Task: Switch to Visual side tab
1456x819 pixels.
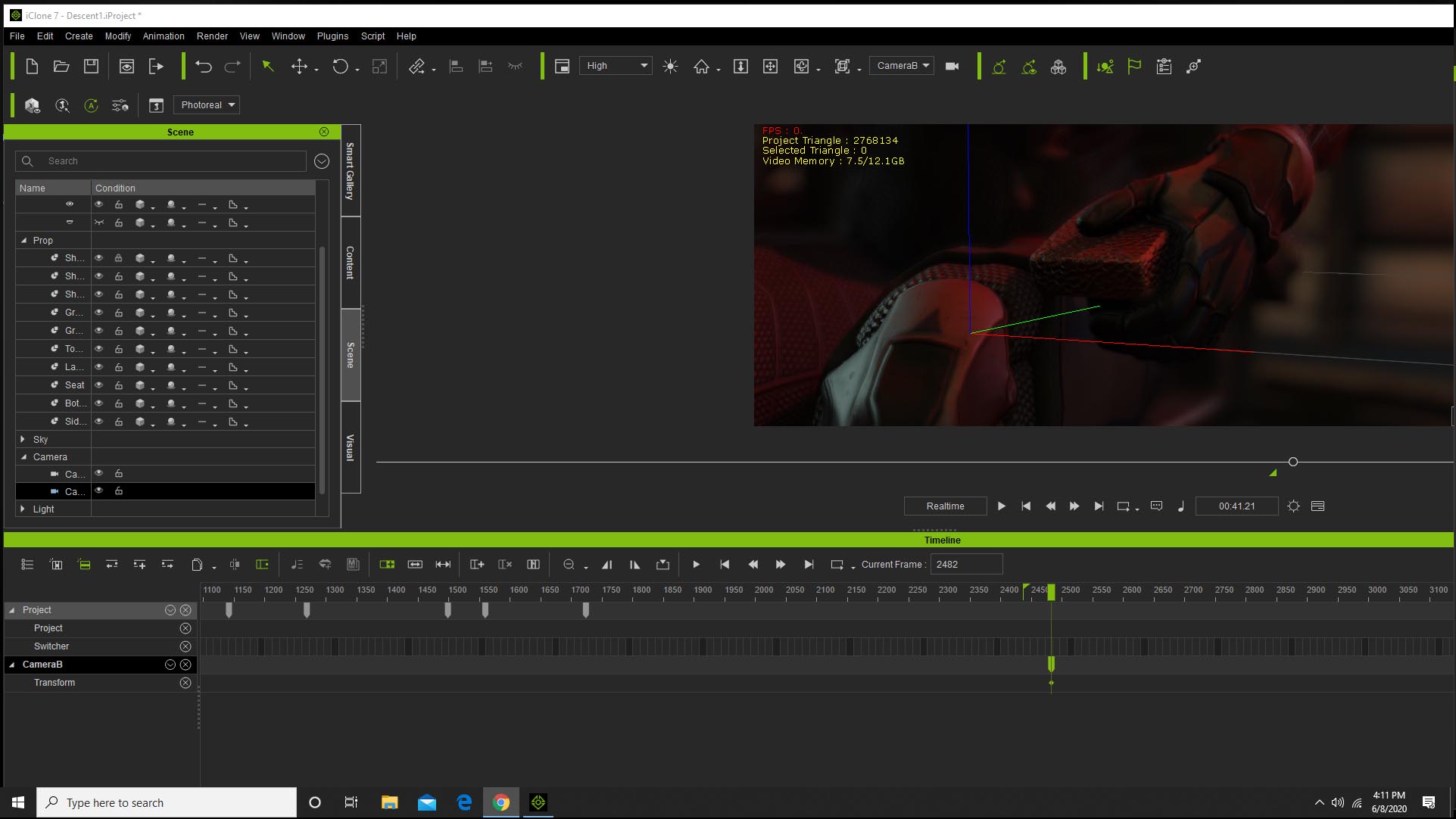Action: point(350,447)
